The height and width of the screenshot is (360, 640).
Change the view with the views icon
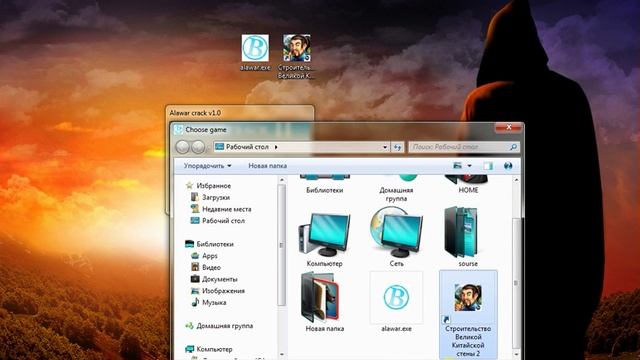click(x=458, y=166)
